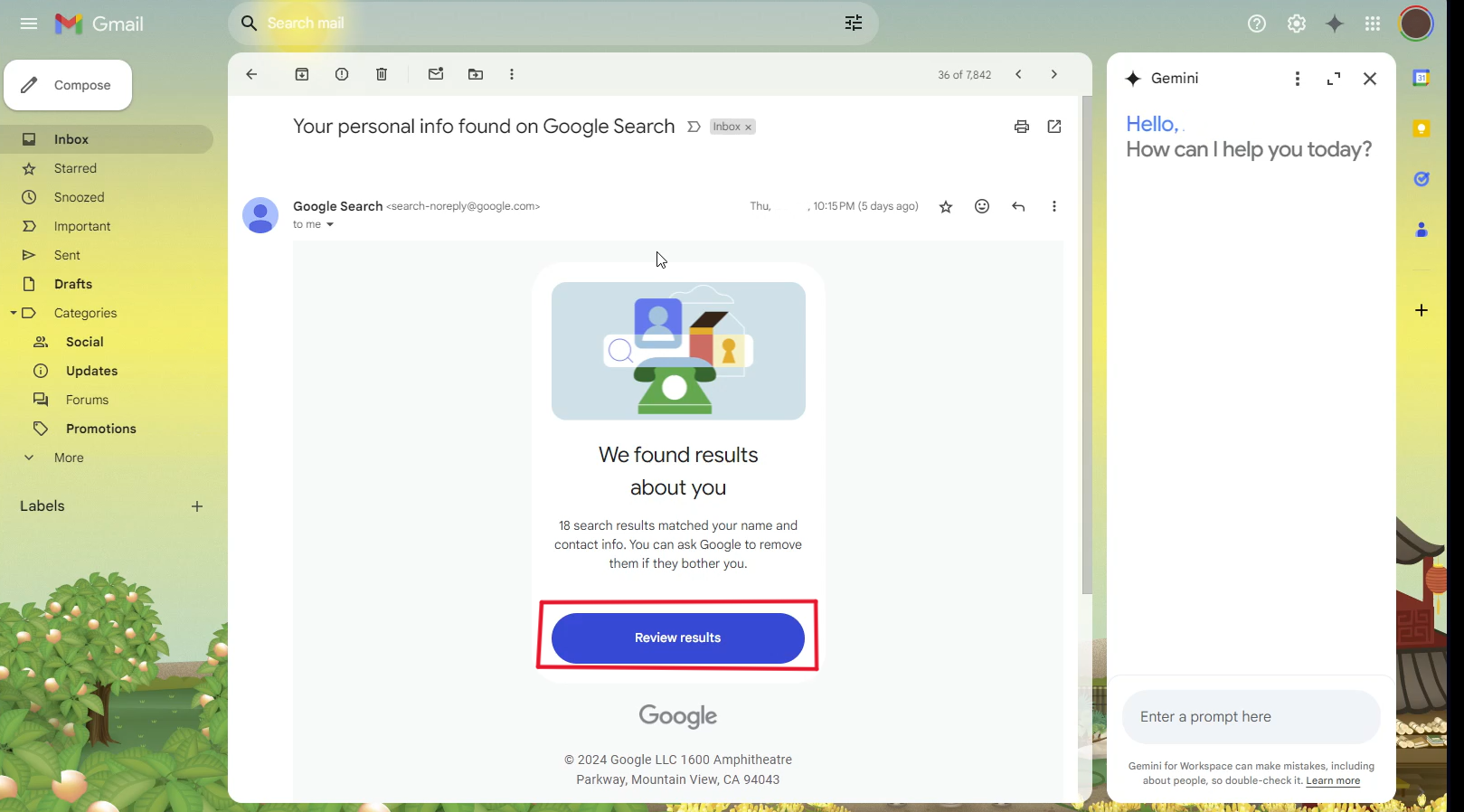The width and height of the screenshot is (1464, 812).
Task: Open Gemini panel more options
Action: click(1298, 79)
